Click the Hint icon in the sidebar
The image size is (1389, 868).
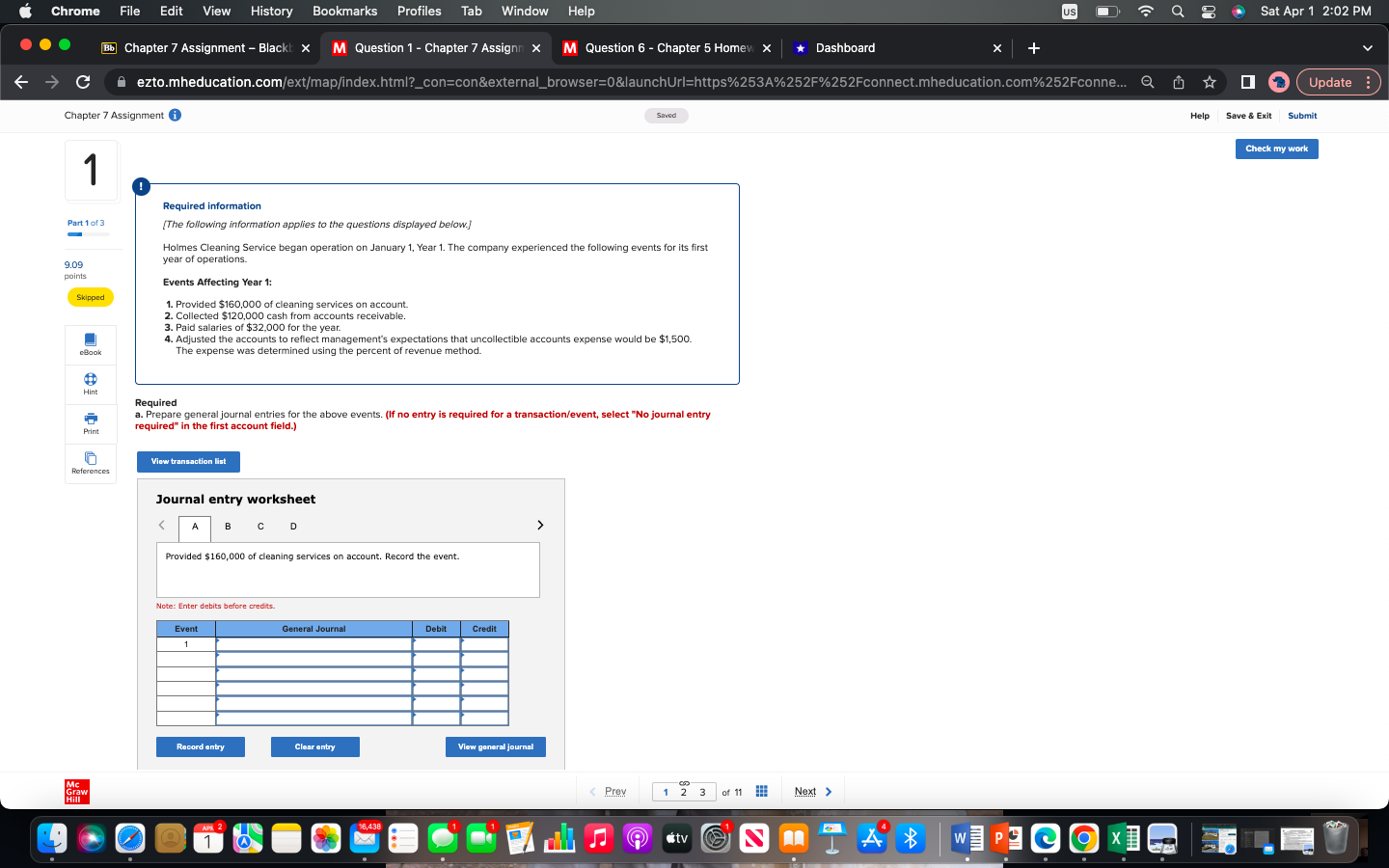coord(90,384)
